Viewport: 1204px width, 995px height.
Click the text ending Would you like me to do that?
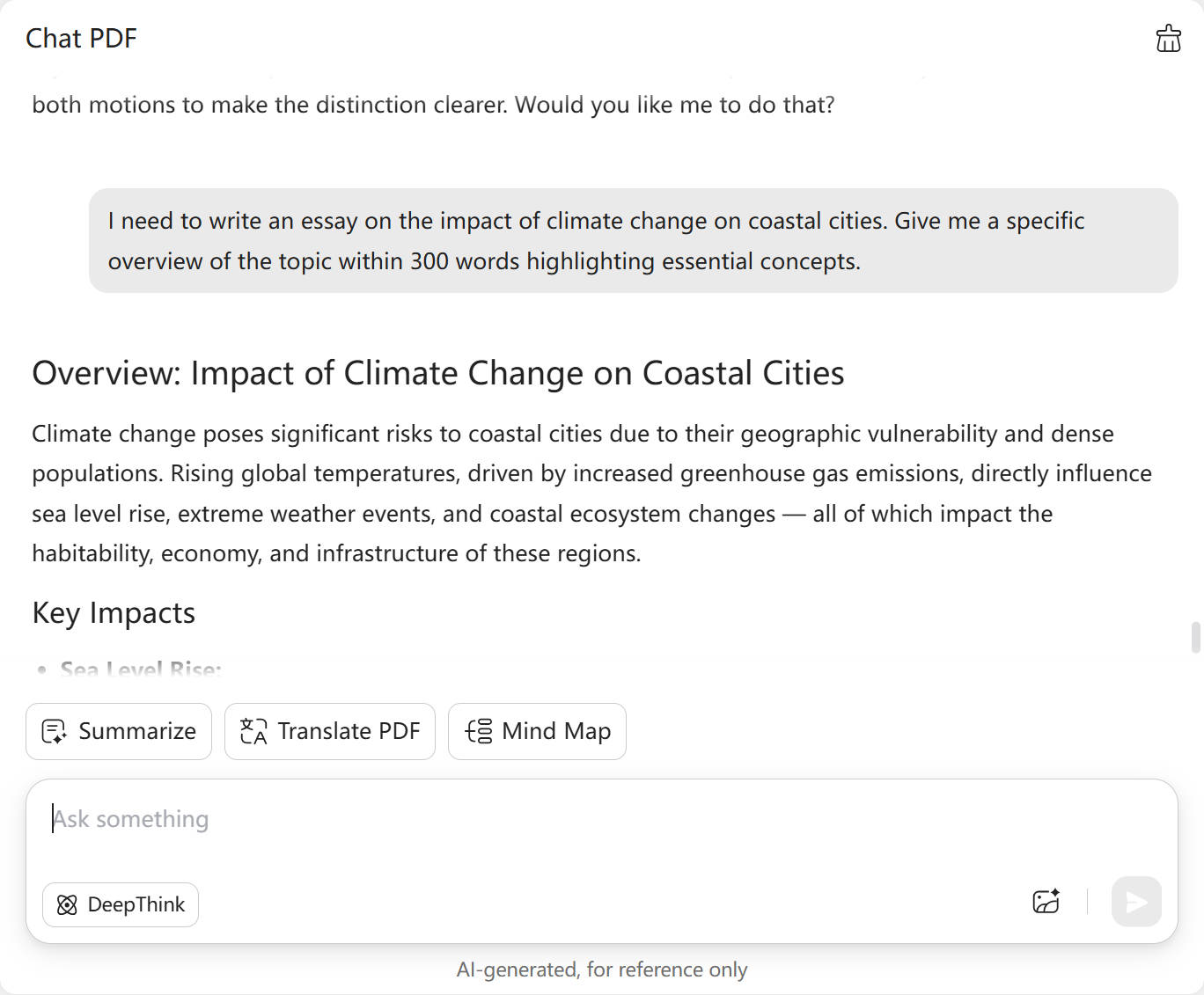[x=433, y=105]
